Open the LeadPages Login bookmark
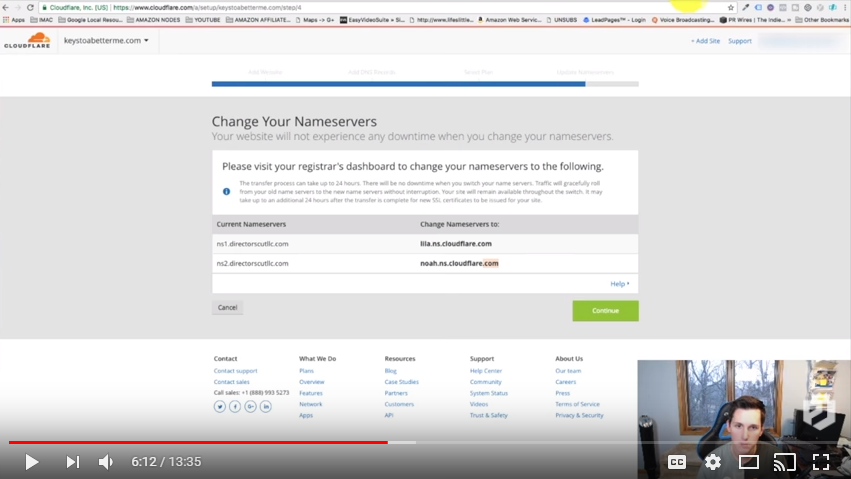851x479 pixels. (x=614, y=20)
